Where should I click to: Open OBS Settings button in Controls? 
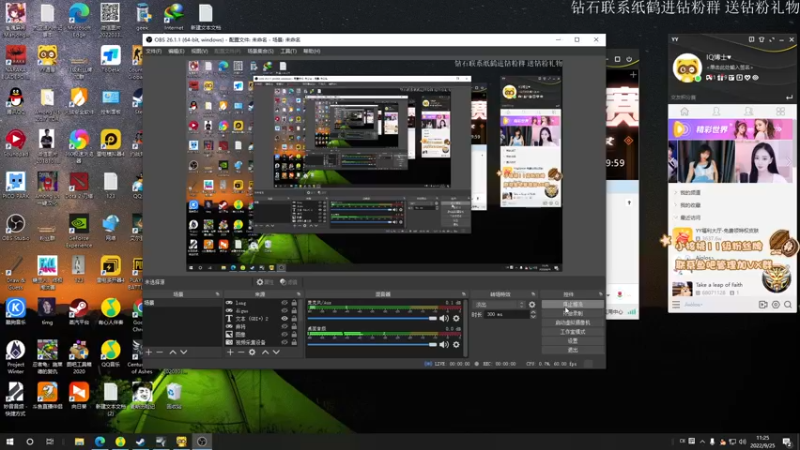pos(572,341)
